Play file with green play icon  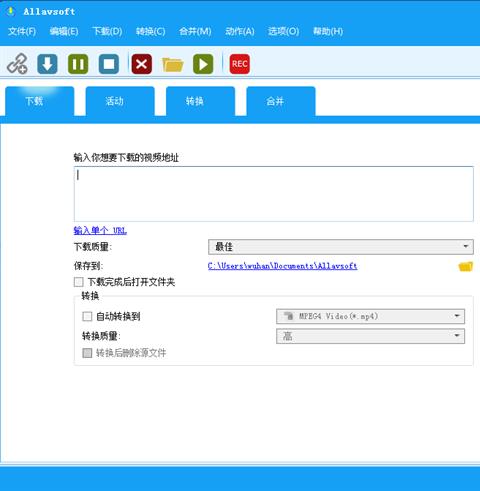point(203,64)
